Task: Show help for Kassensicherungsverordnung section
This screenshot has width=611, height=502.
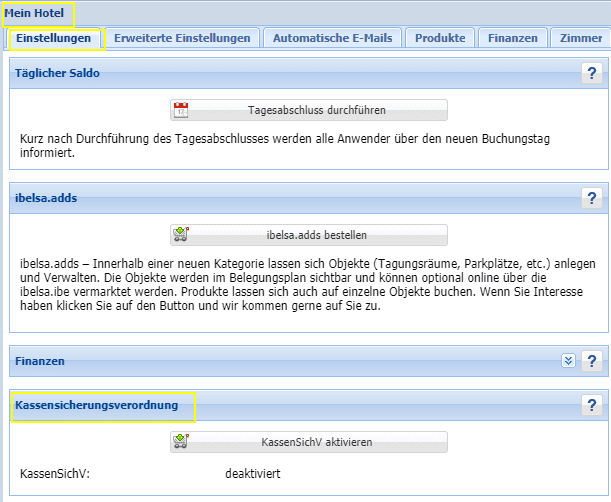Action: (591, 405)
